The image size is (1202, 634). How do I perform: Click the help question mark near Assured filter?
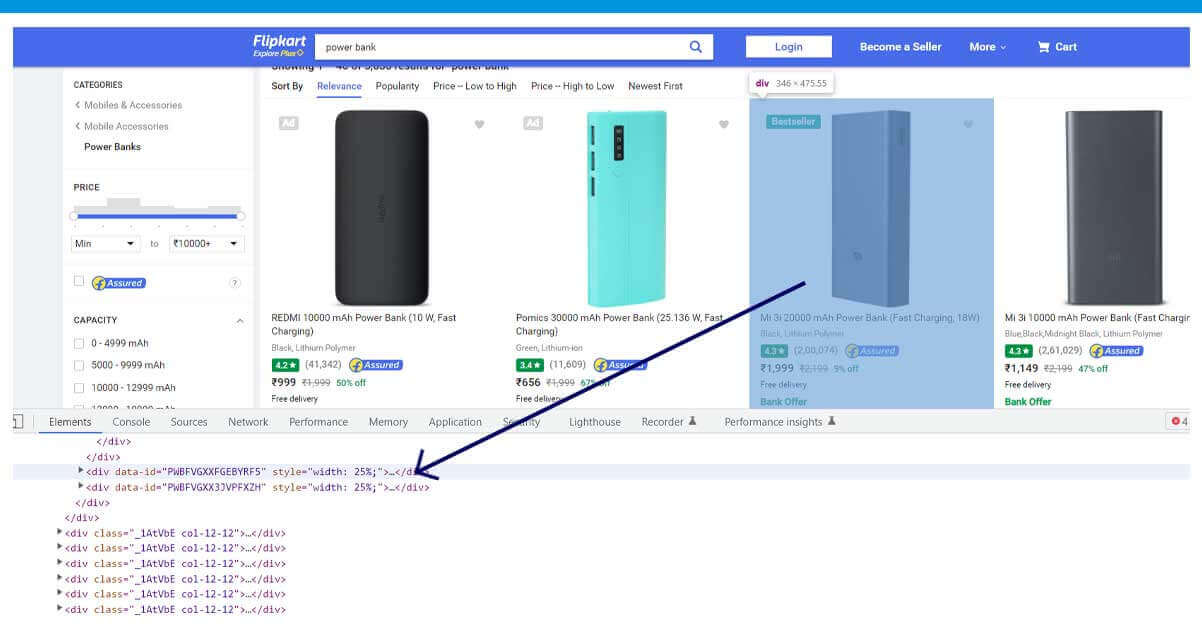click(235, 281)
